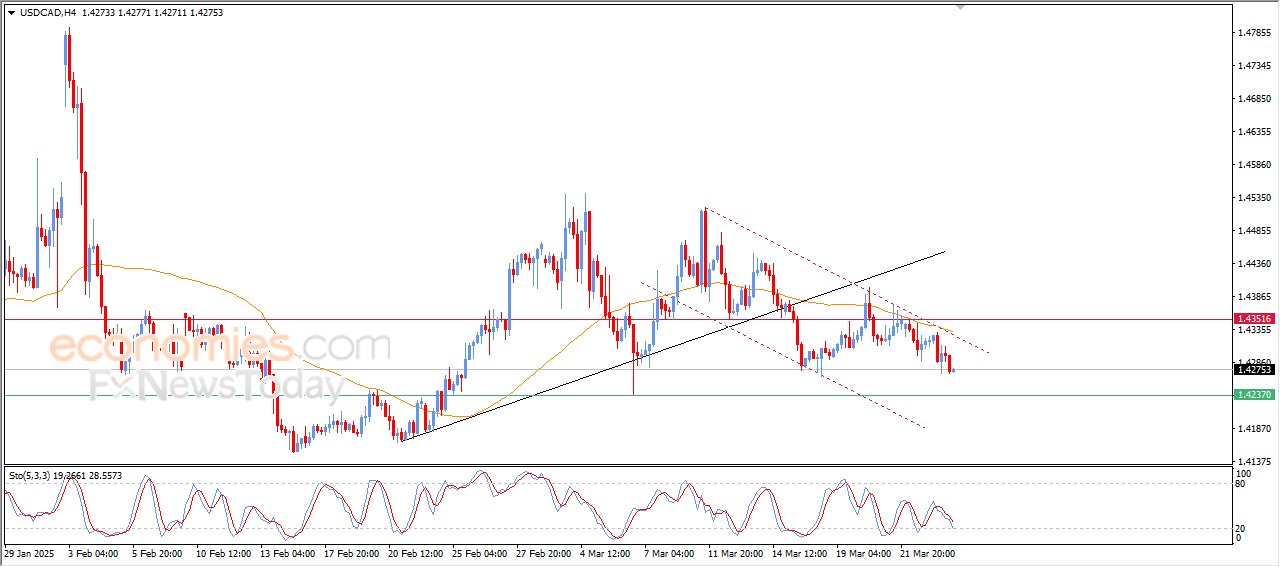Click the economies.com watermark logo
Image resolution: width=1280 pixels, height=567 pixels.
(x=220, y=347)
